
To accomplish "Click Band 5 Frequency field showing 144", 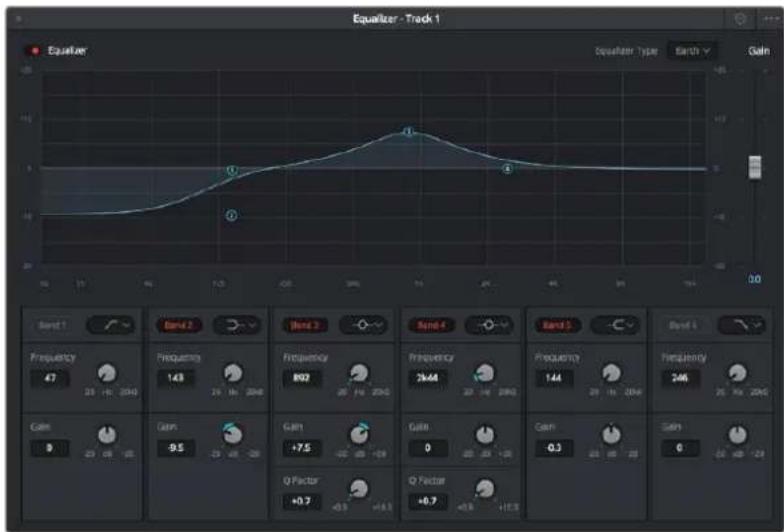I will (554, 378).
